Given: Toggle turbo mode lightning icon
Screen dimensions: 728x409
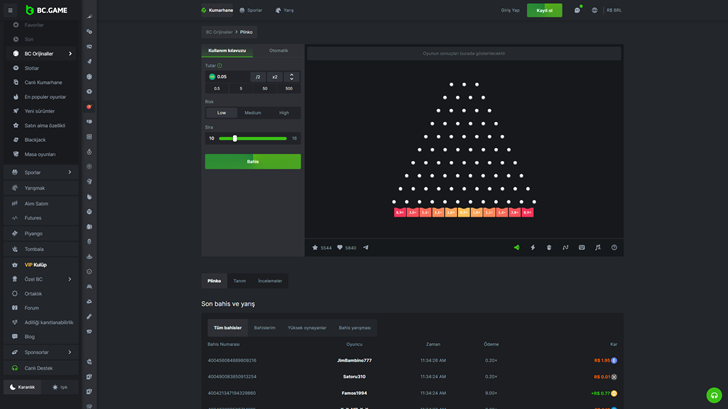Looking at the screenshot, I should (x=533, y=248).
